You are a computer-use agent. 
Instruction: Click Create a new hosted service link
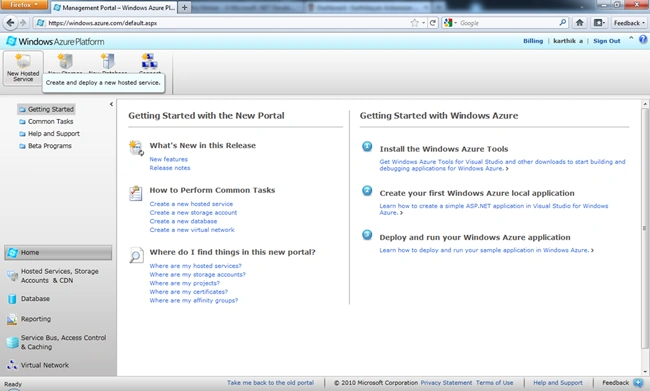[191, 204]
